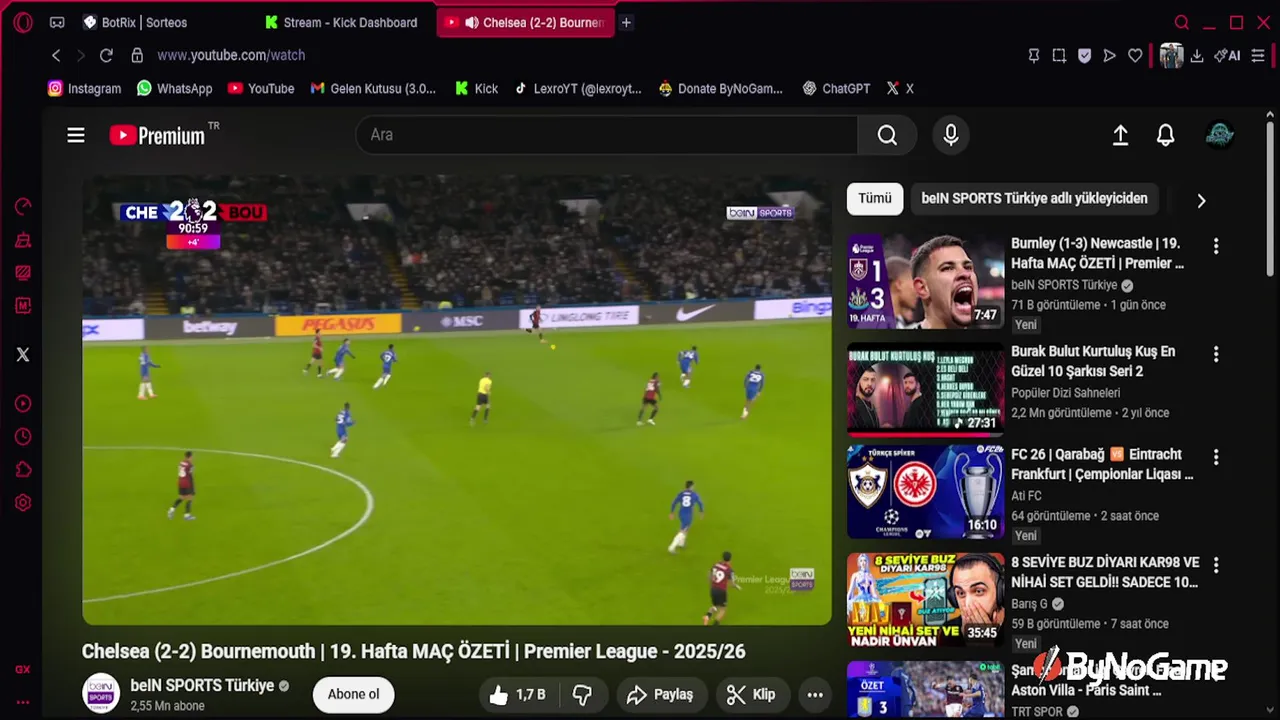Start voice search with the microphone

point(951,135)
